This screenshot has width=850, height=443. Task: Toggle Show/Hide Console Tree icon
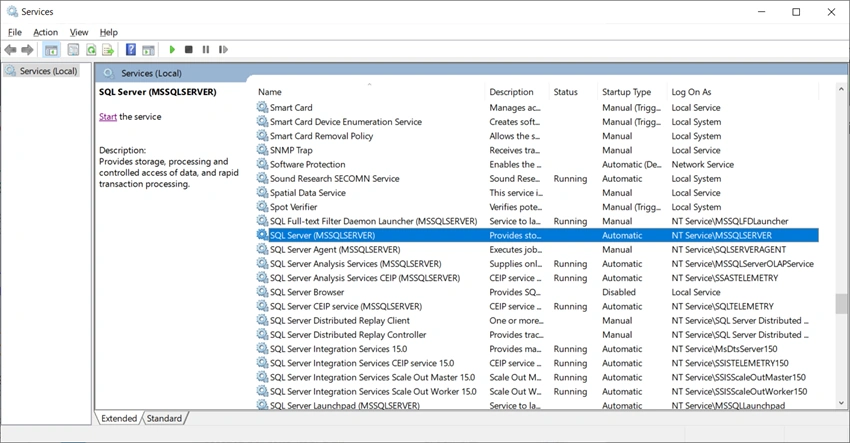pos(51,50)
